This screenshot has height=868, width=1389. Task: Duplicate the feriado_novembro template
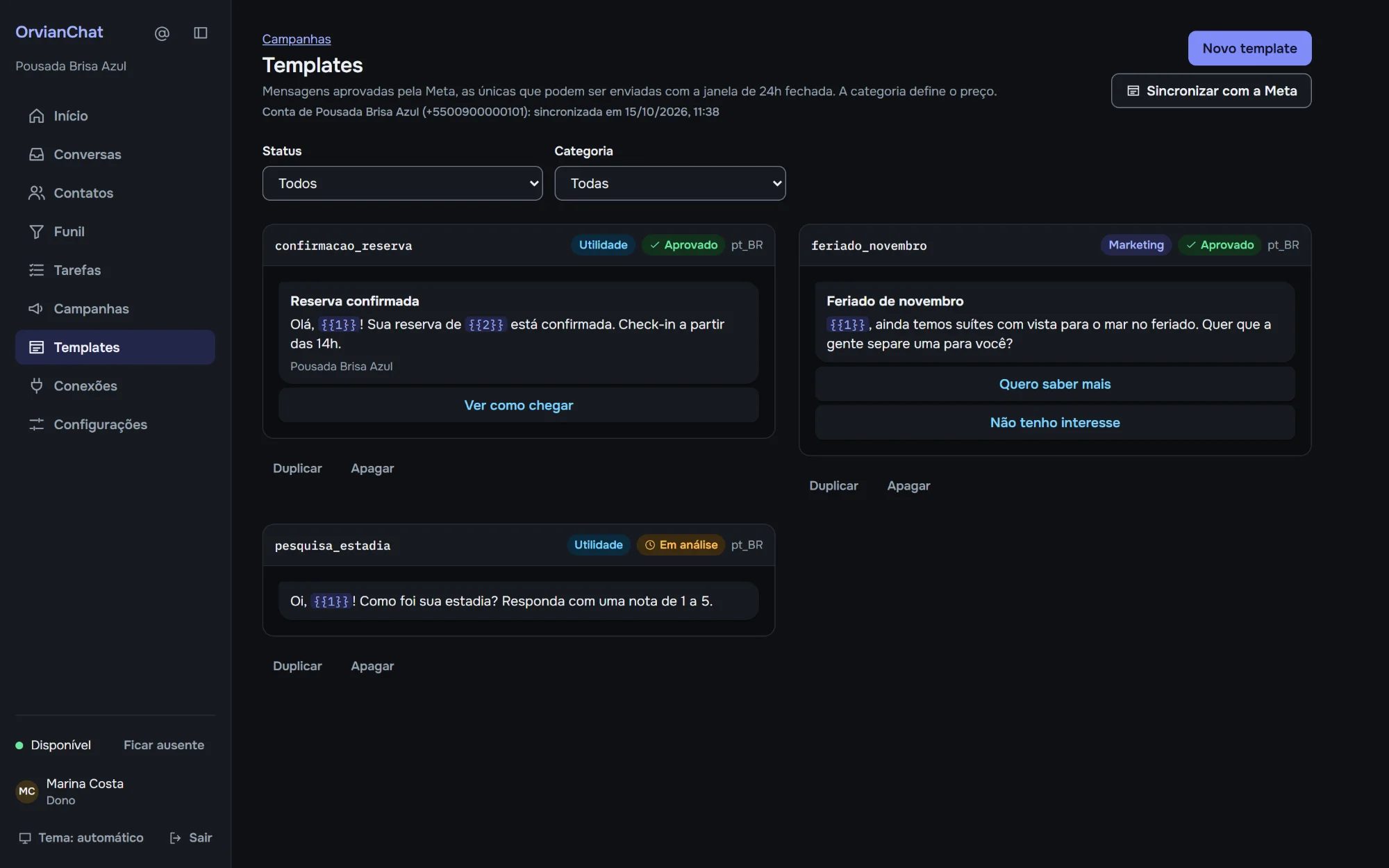(833, 485)
